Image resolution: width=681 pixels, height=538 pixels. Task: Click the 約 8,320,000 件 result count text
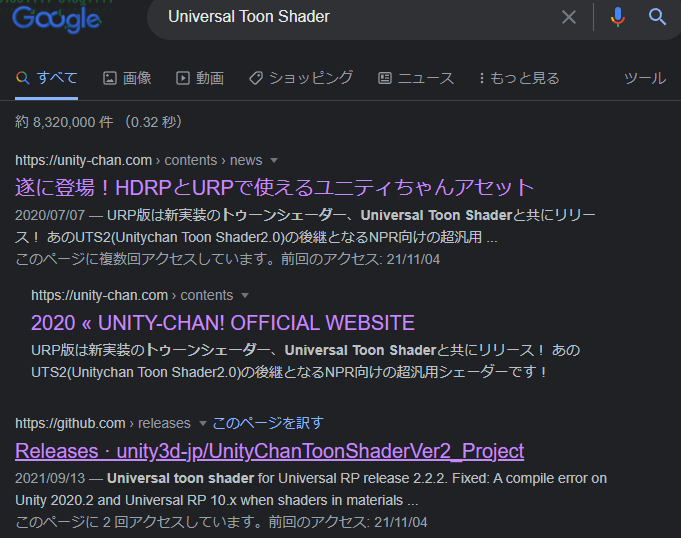coord(64,122)
